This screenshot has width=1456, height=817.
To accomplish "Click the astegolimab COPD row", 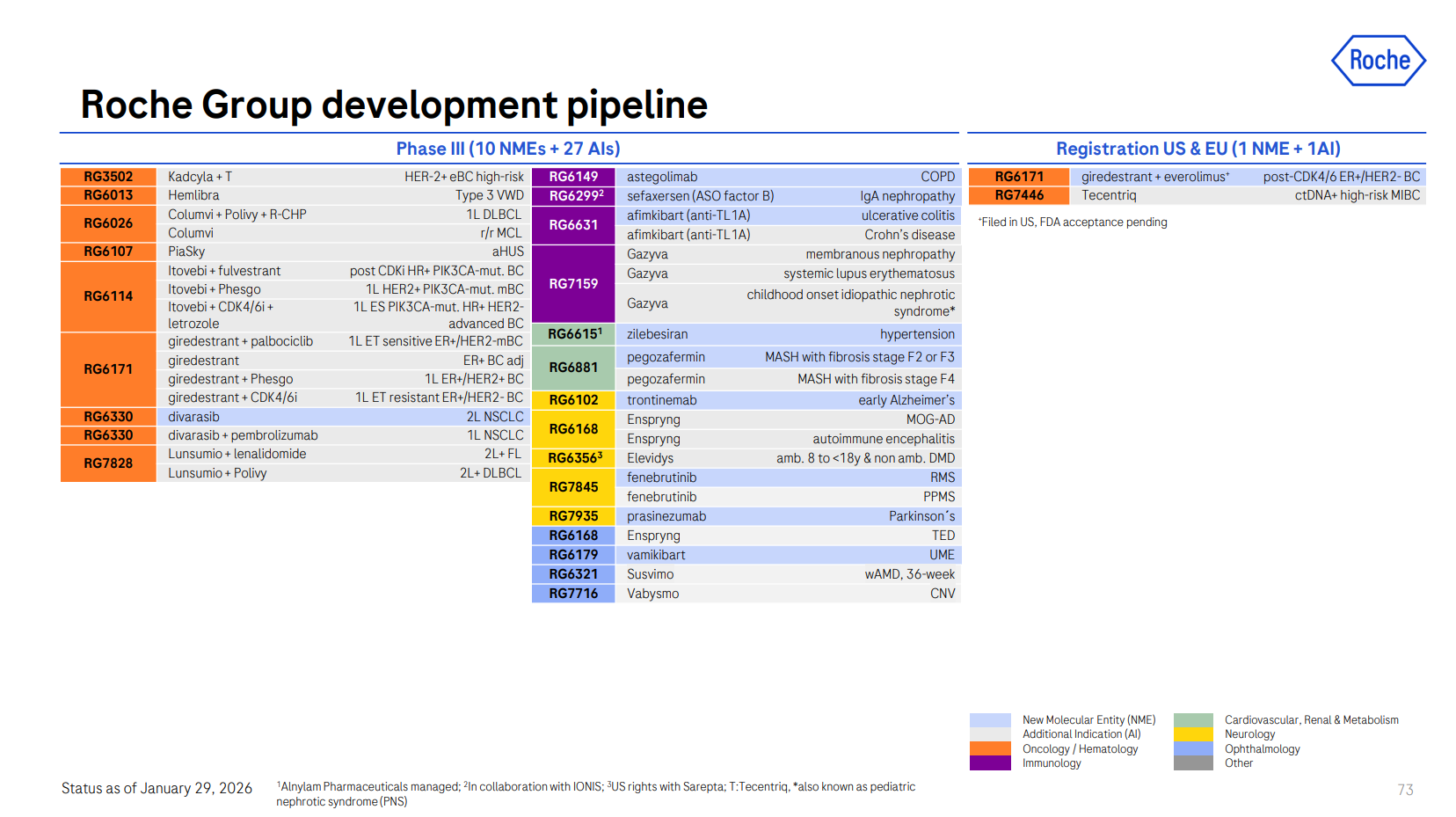I will point(789,177).
